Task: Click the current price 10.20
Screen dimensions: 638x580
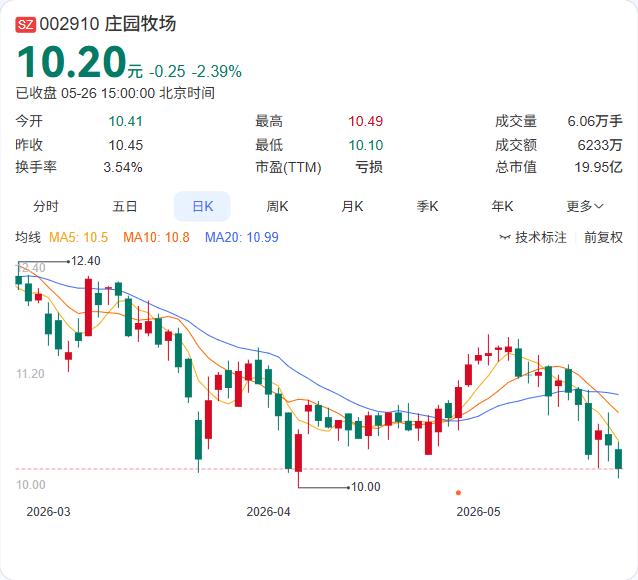Action: (x=72, y=62)
